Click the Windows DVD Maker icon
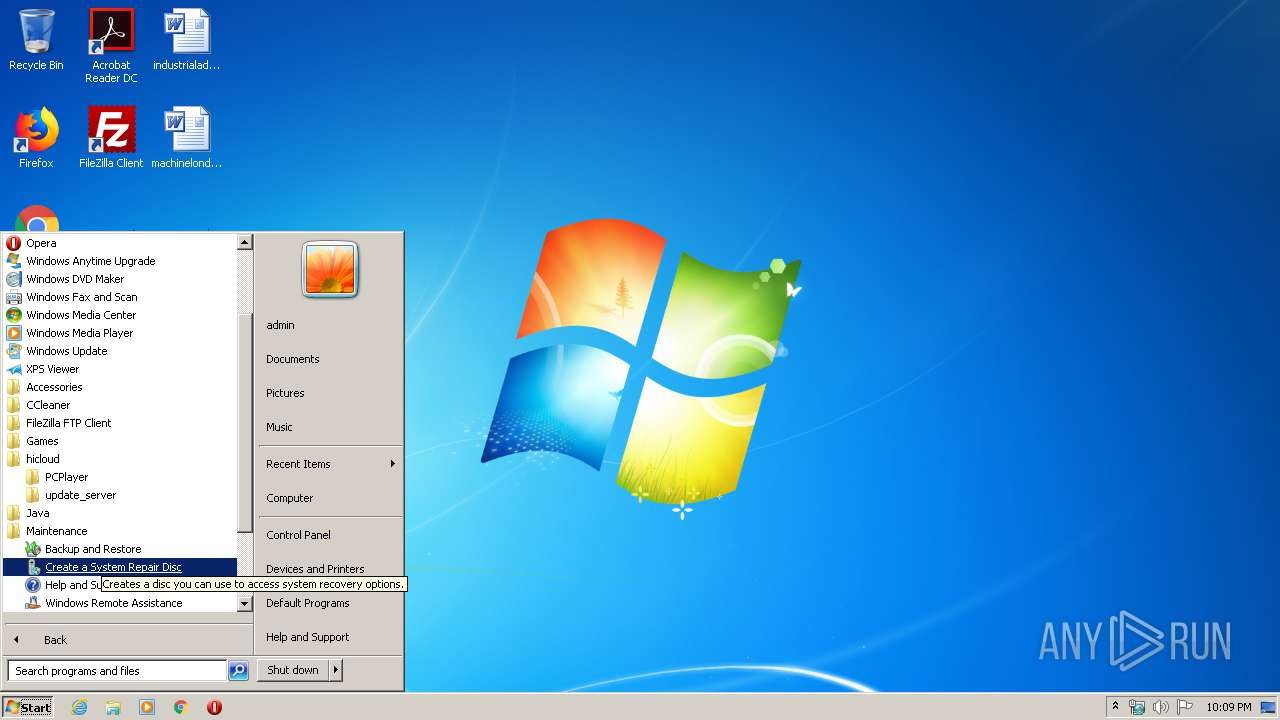Image resolution: width=1280 pixels, height=720 pixels. pyautogui.click(x=14, y=279)
